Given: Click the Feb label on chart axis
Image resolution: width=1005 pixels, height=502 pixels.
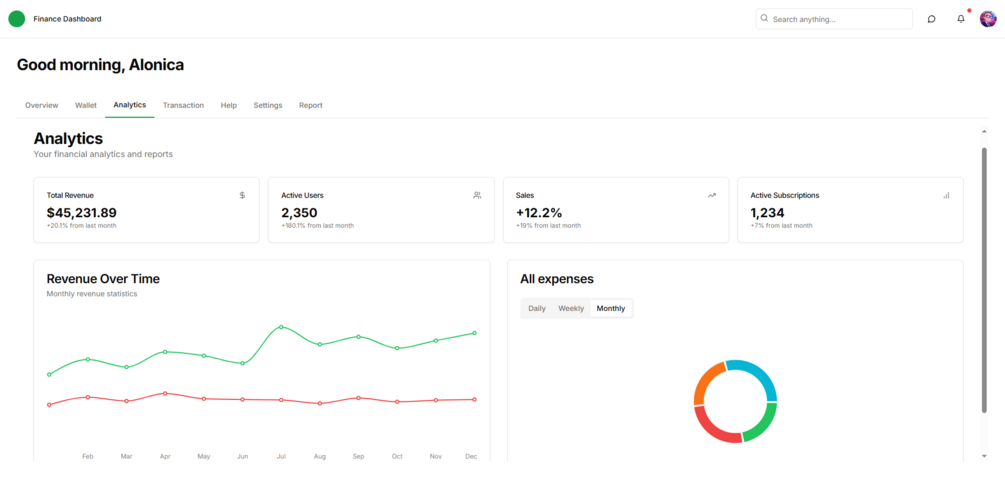Looking at the screenshot, I should tap(88, 456).
